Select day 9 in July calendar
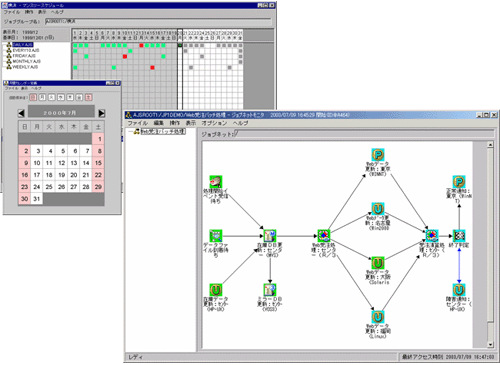This screenshot has width=500, height=365. tap(25, 163)
